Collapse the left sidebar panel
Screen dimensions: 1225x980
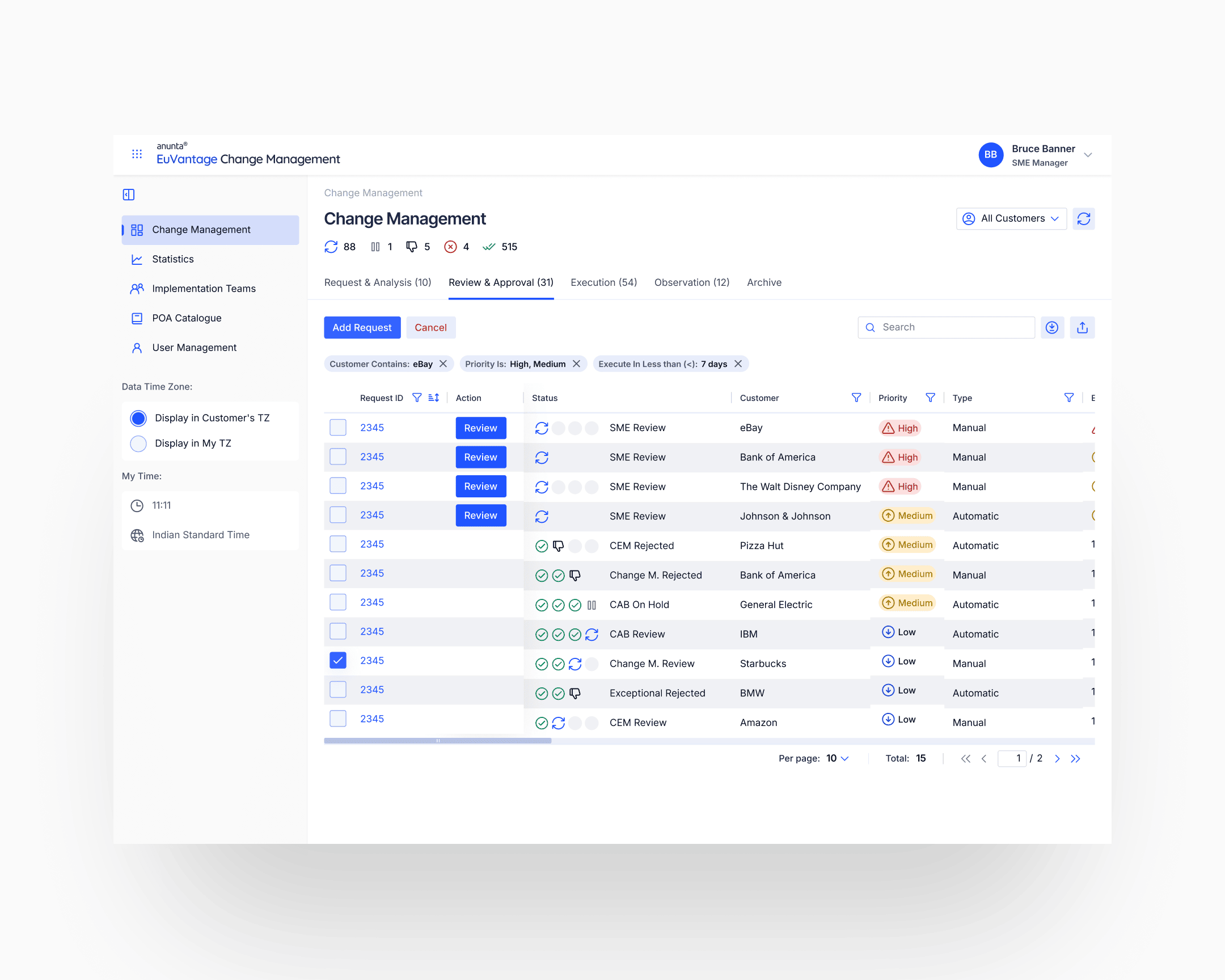128,195
